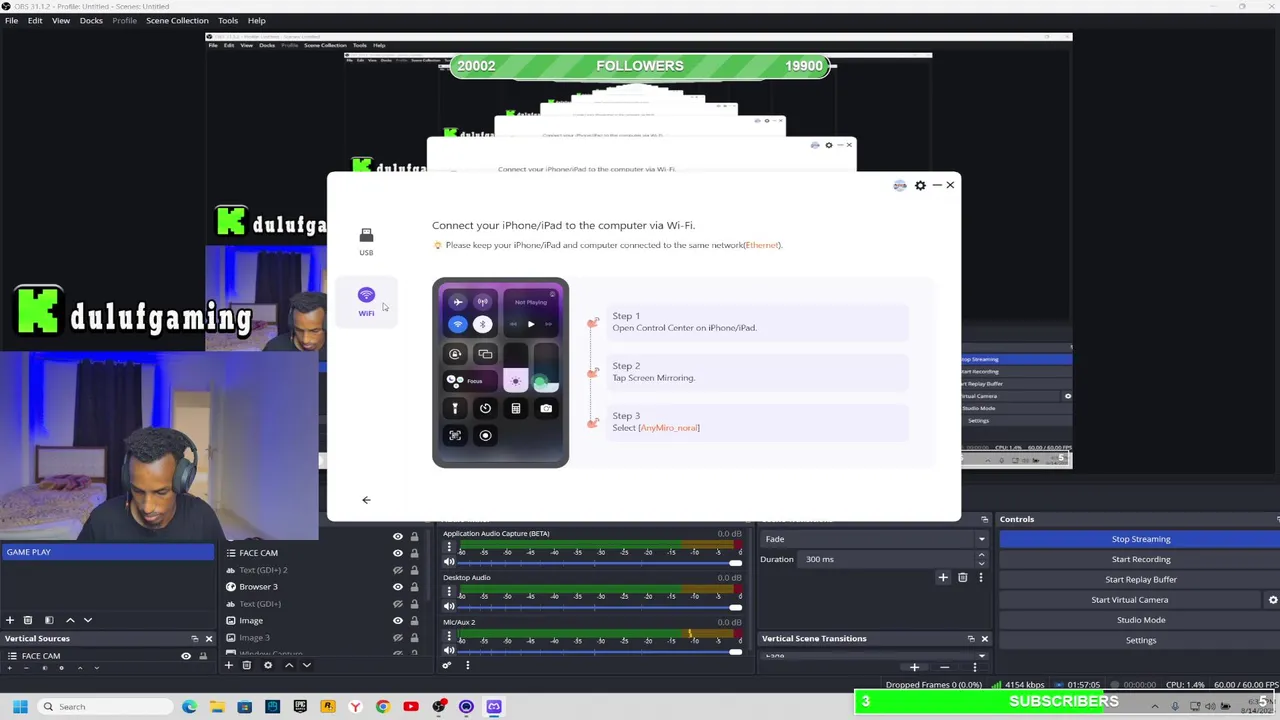
Task: Increase the transition Duration with up arrow
Action: (x=981, y=555)
